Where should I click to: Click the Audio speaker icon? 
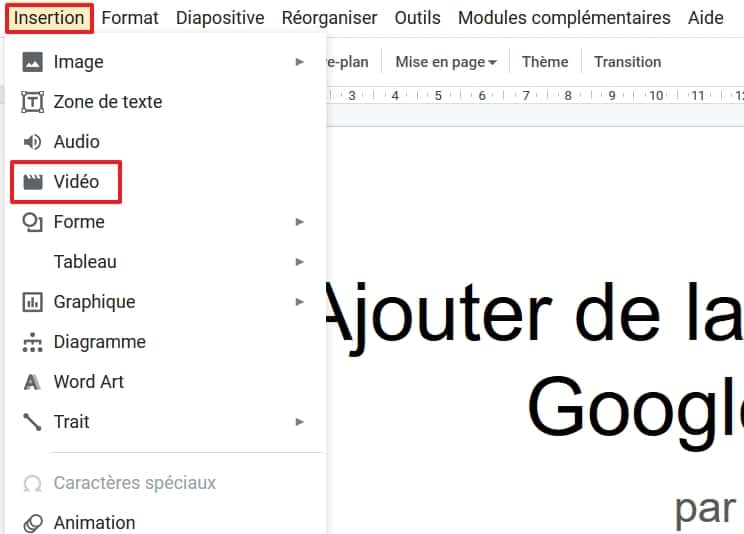pyautogui.click(x=32, y=142)
